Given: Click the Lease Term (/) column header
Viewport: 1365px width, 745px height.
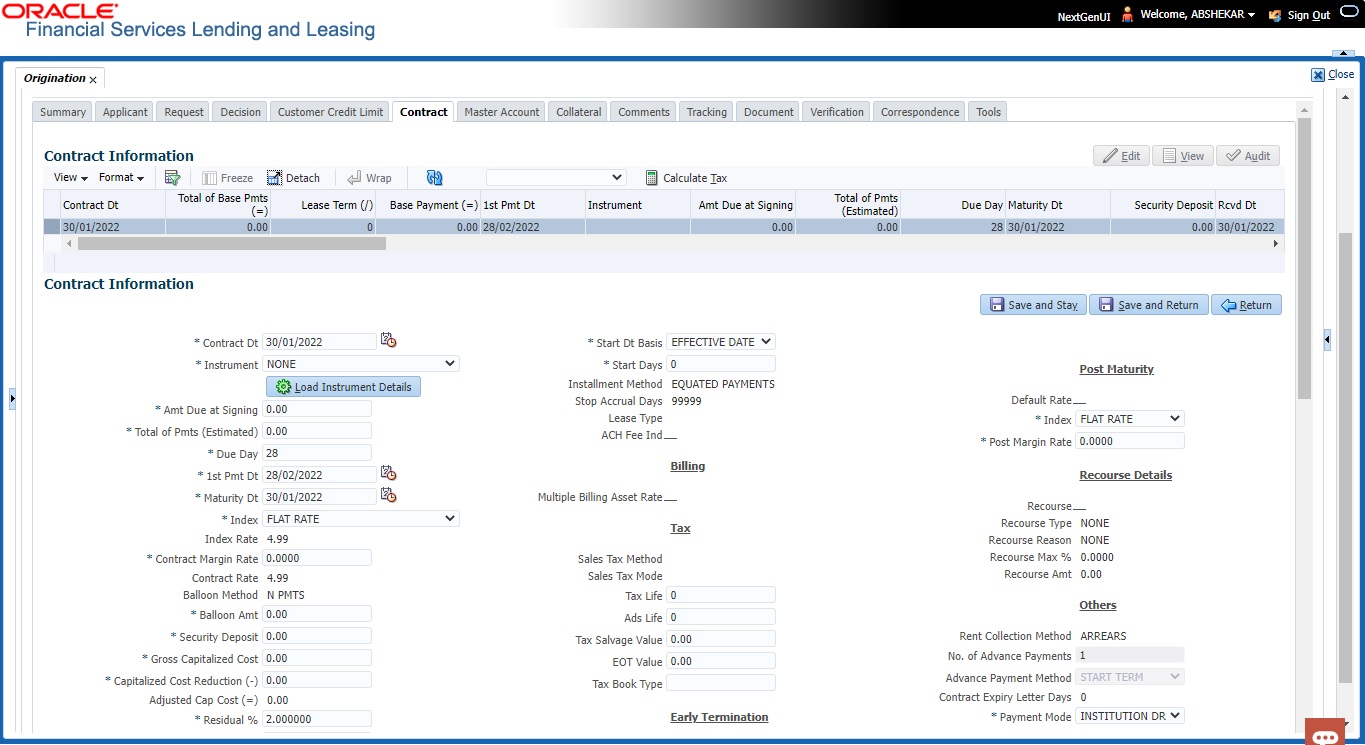Looking at the screenshot, I should click(x=323, y=205).
